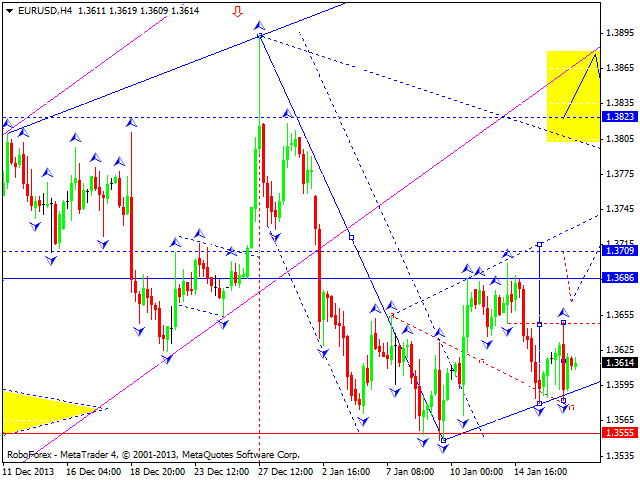
Task: Click price axis value 1.3775
Action: point(620,174)
